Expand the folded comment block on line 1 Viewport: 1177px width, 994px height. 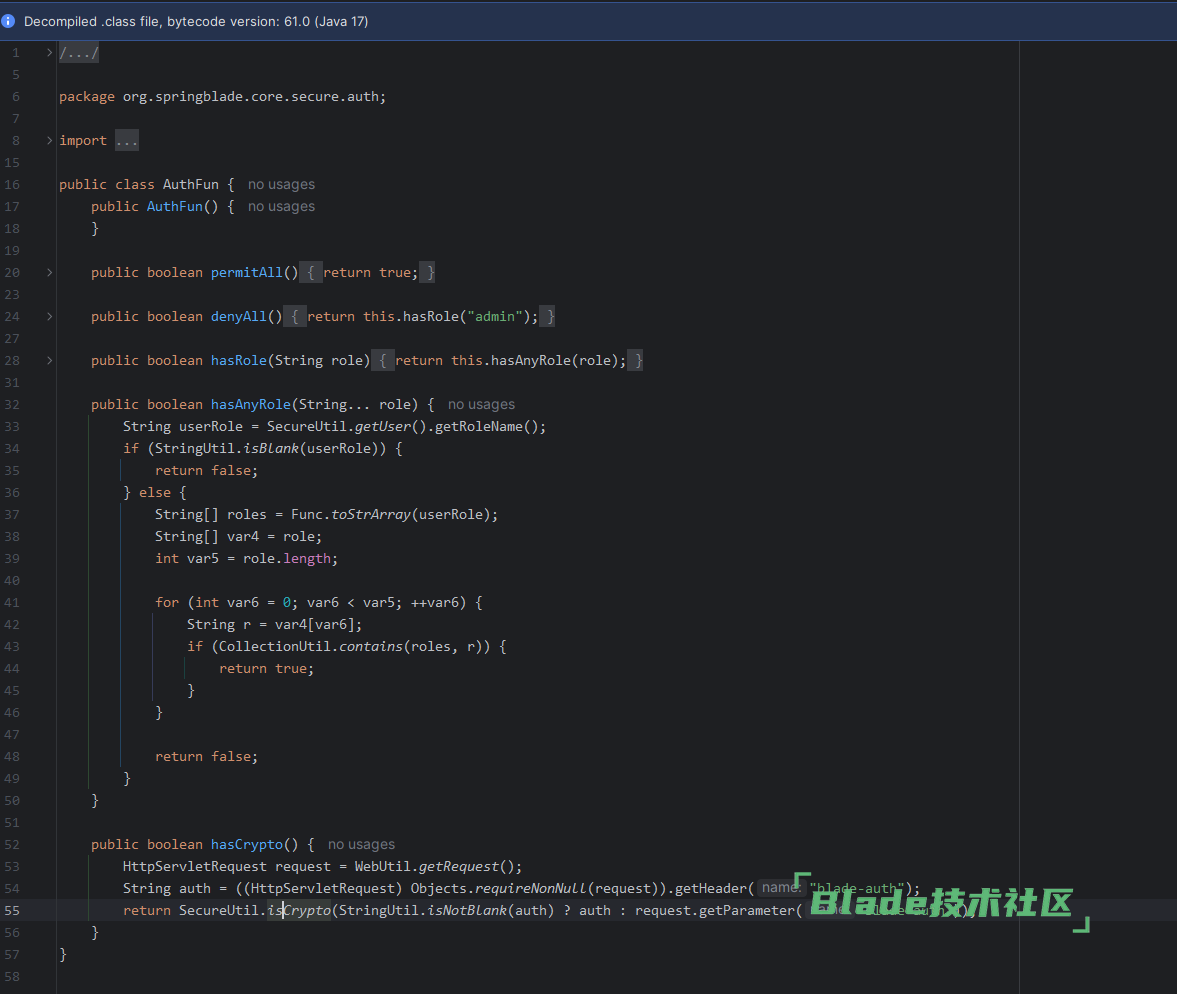(x=50, y=53)
